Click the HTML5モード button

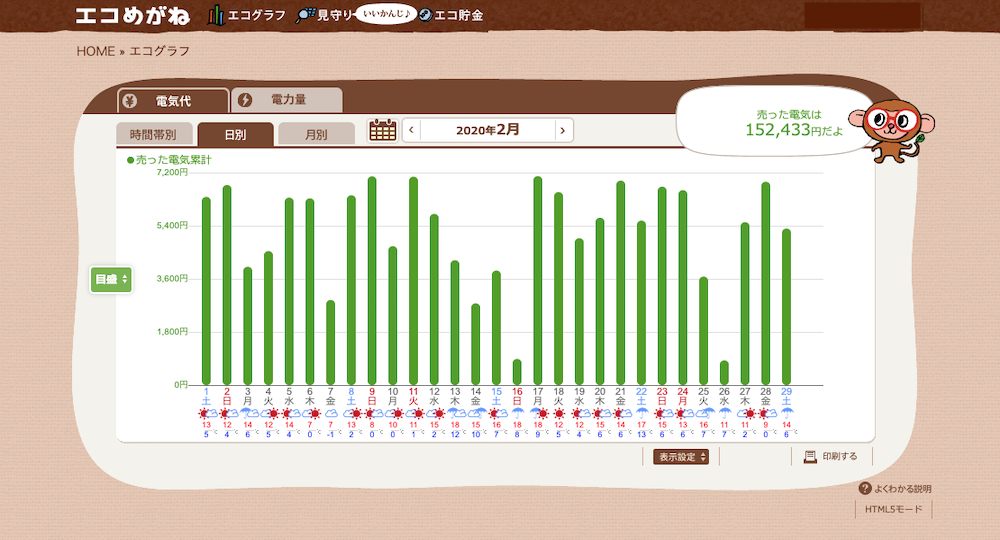[x=895, y=509]
